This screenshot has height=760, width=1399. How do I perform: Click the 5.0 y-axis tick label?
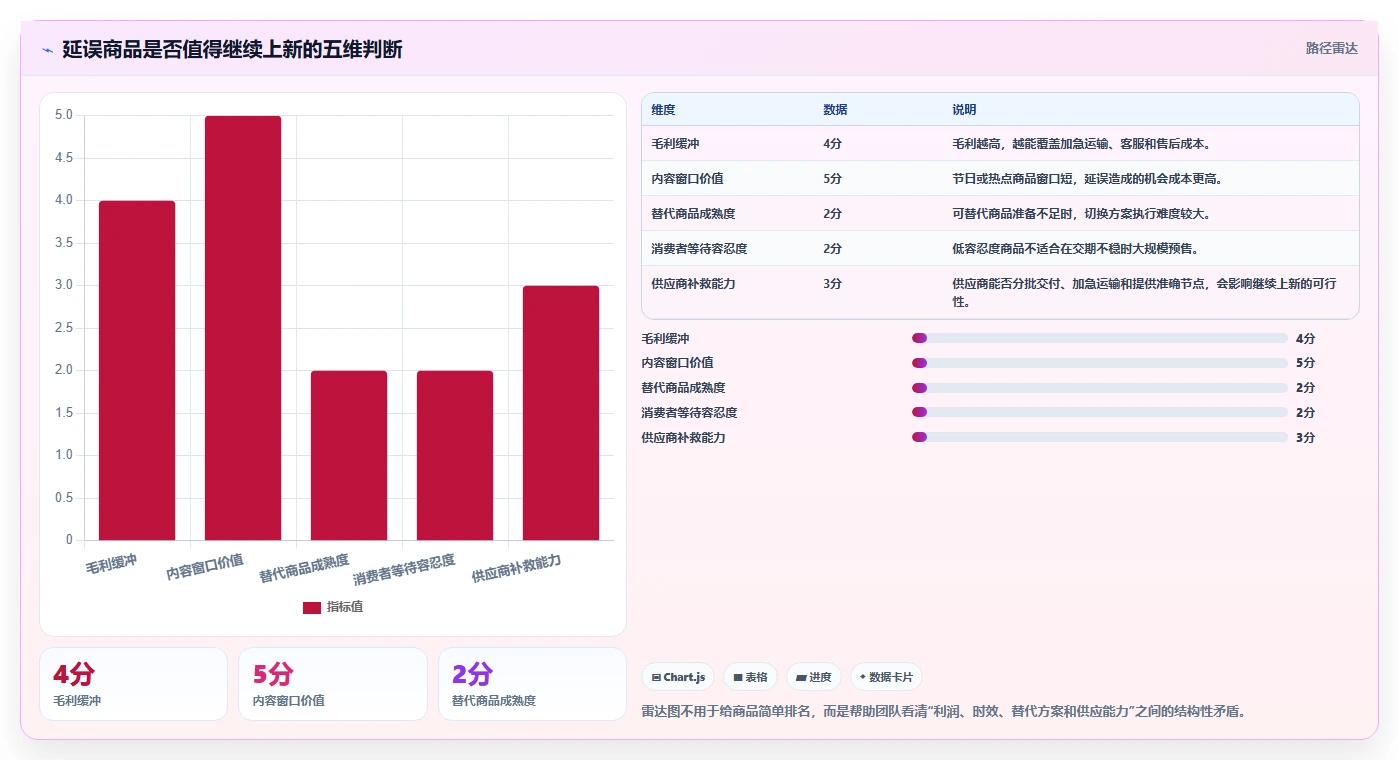point(63,115)
